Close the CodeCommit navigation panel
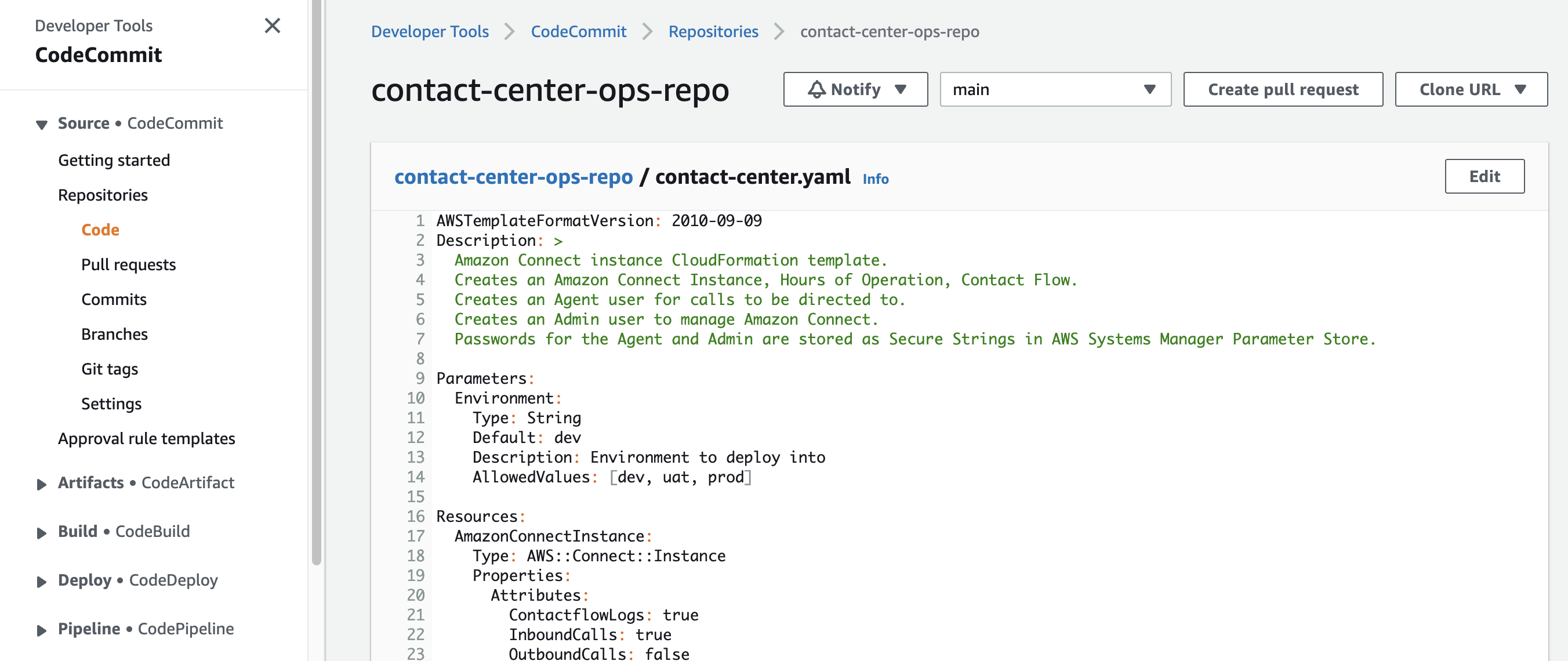 tap(272, 26)
